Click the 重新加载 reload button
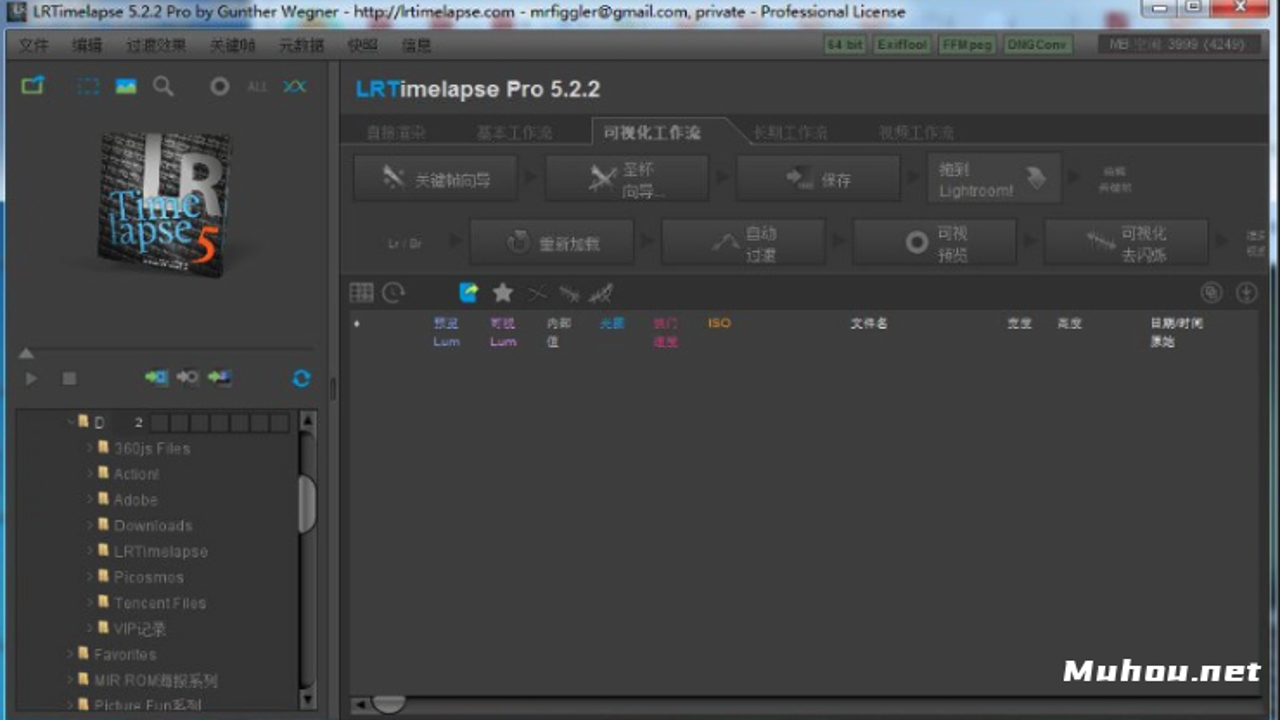1280x720 pixels. (551, 242)
